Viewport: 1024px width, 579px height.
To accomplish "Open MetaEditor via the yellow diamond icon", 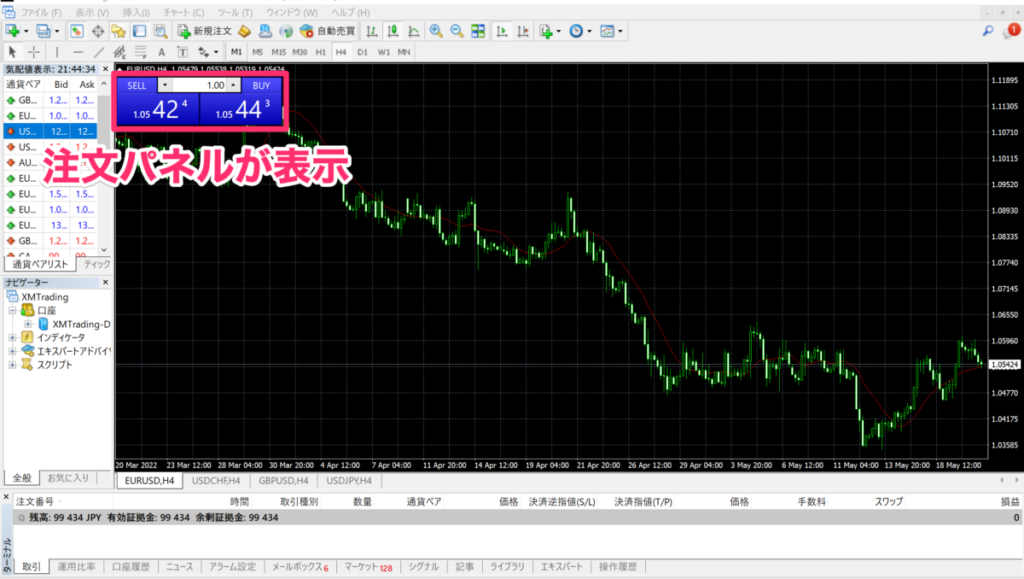I will tap(244, 31).
